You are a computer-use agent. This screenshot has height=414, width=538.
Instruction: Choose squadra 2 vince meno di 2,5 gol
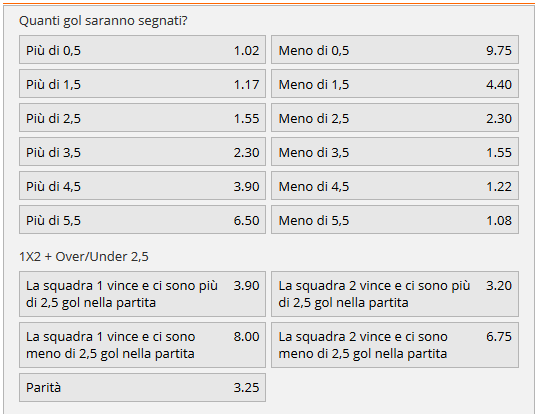(x=395, y=345)
